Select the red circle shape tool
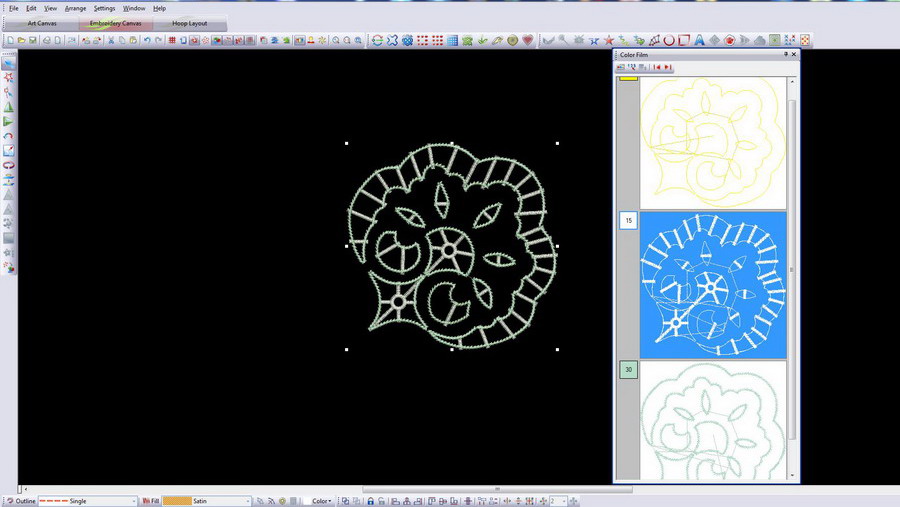Viewport: 900px width, 507px height. [669, 40]
